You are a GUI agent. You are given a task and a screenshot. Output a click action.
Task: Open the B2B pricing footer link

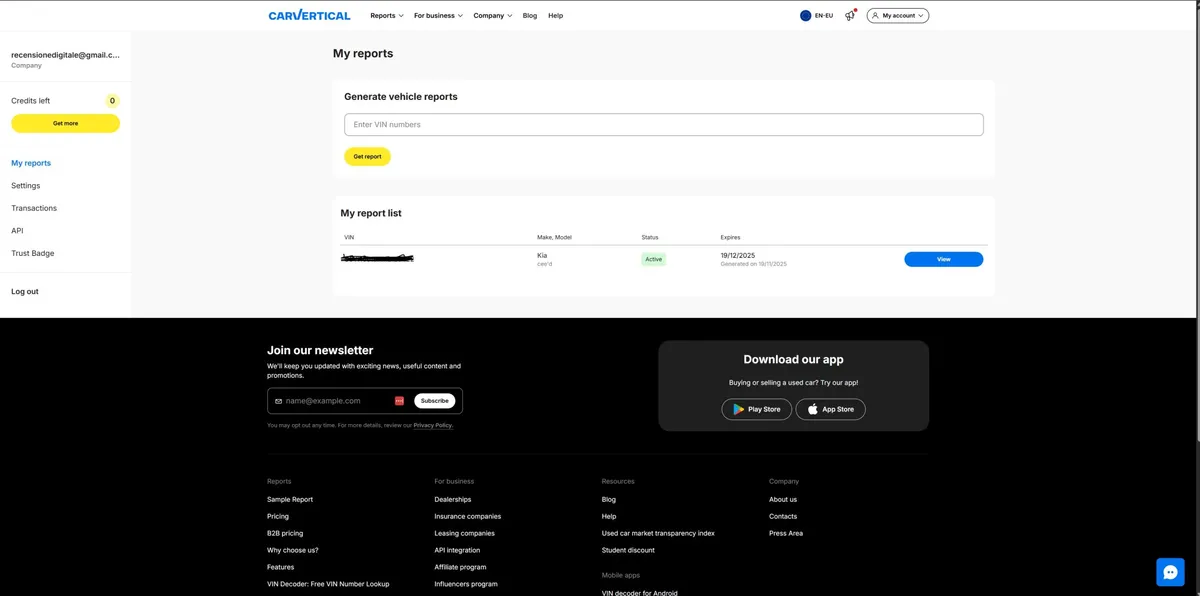point(285,534)
